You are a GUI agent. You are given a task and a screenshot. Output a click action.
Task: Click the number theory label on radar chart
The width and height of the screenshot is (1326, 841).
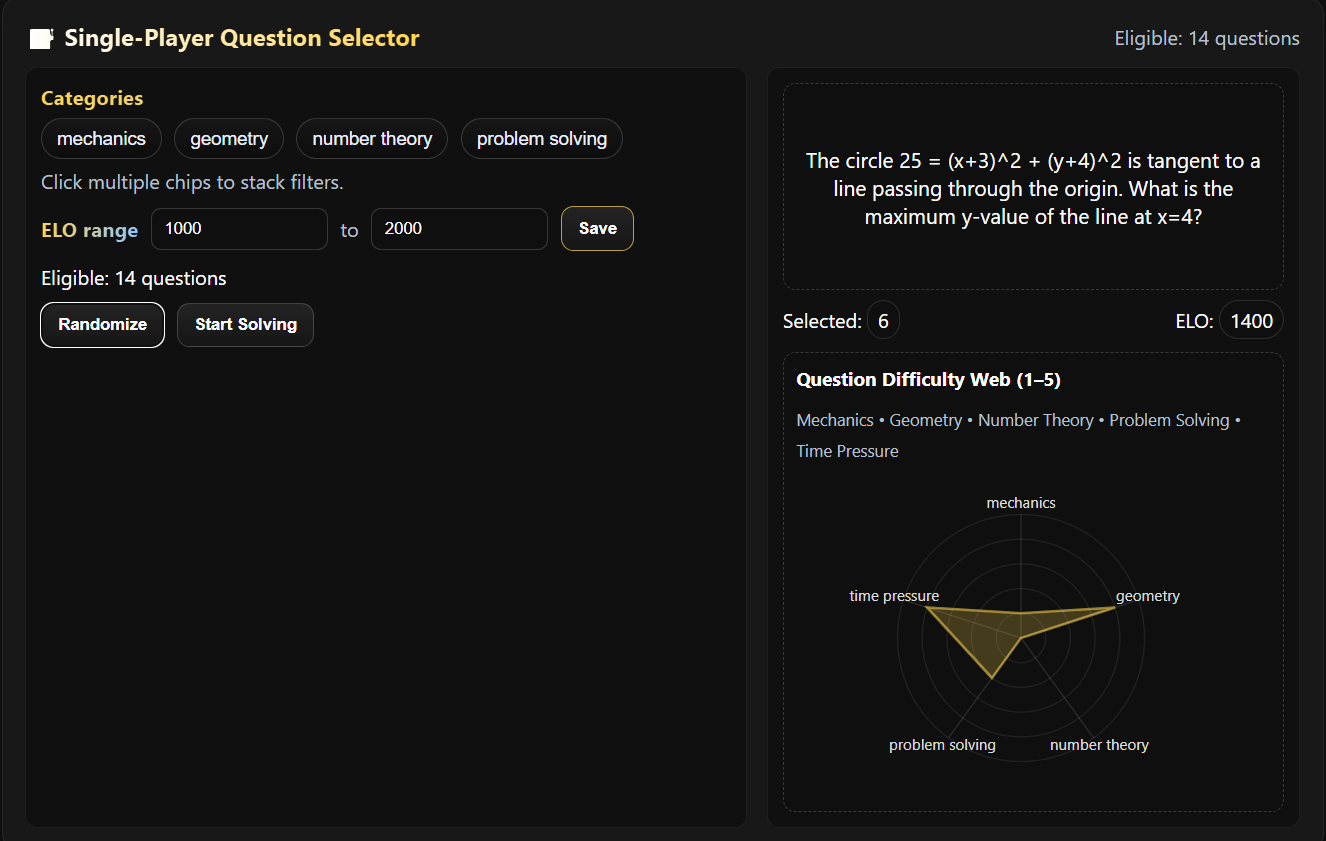point(1099,745)
